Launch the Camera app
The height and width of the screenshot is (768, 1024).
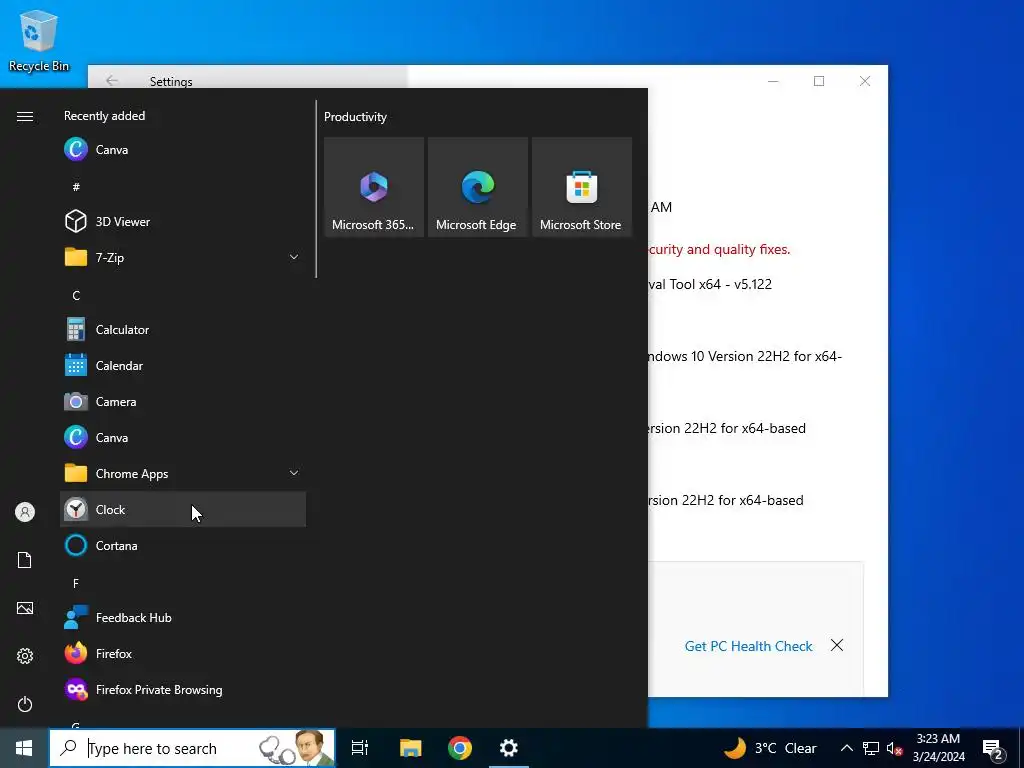[x=183, y=402]
